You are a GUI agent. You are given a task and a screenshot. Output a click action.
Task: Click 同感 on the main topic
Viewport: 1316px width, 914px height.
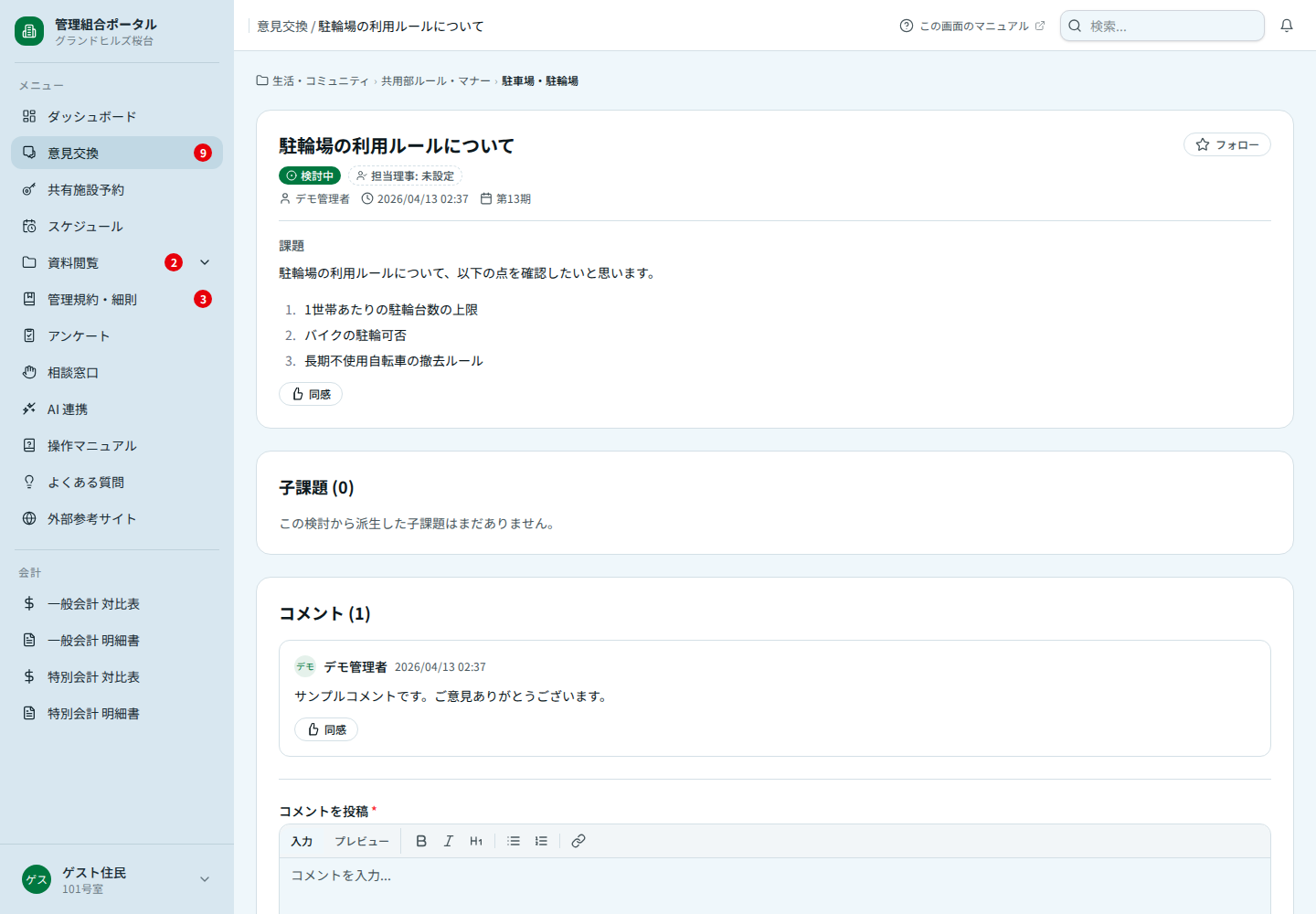tap(311, 394)
